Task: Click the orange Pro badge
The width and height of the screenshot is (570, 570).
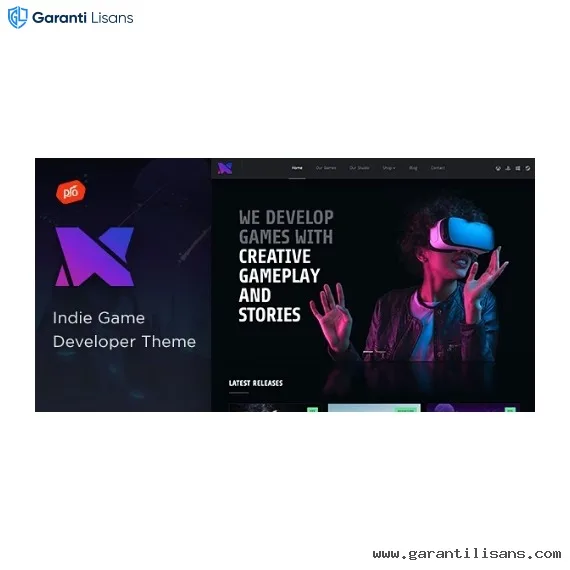Action: pyautogui.click(x=71, y=192)
